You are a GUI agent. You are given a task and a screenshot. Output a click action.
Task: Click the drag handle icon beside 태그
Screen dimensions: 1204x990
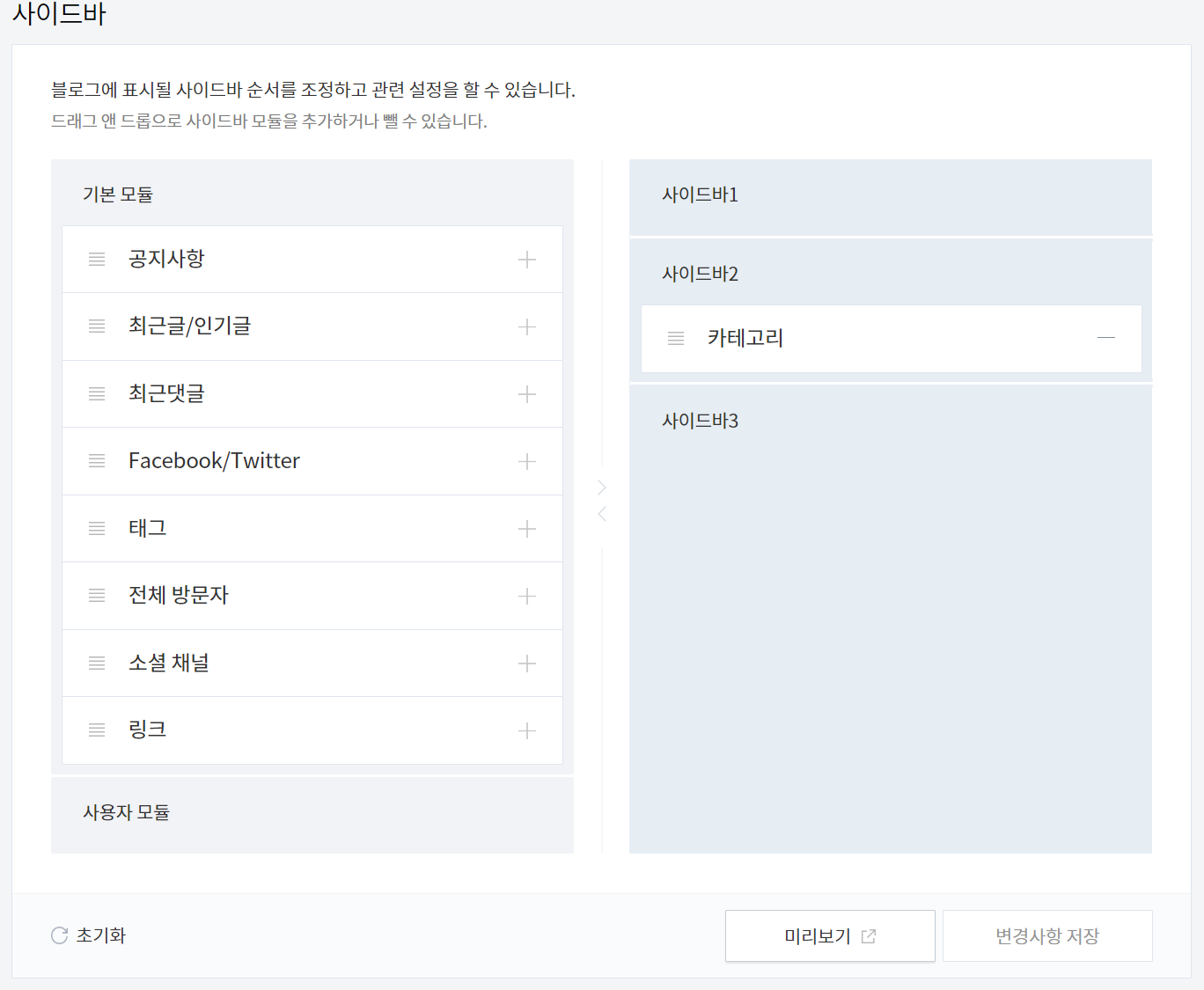click(x=97, y=528)
